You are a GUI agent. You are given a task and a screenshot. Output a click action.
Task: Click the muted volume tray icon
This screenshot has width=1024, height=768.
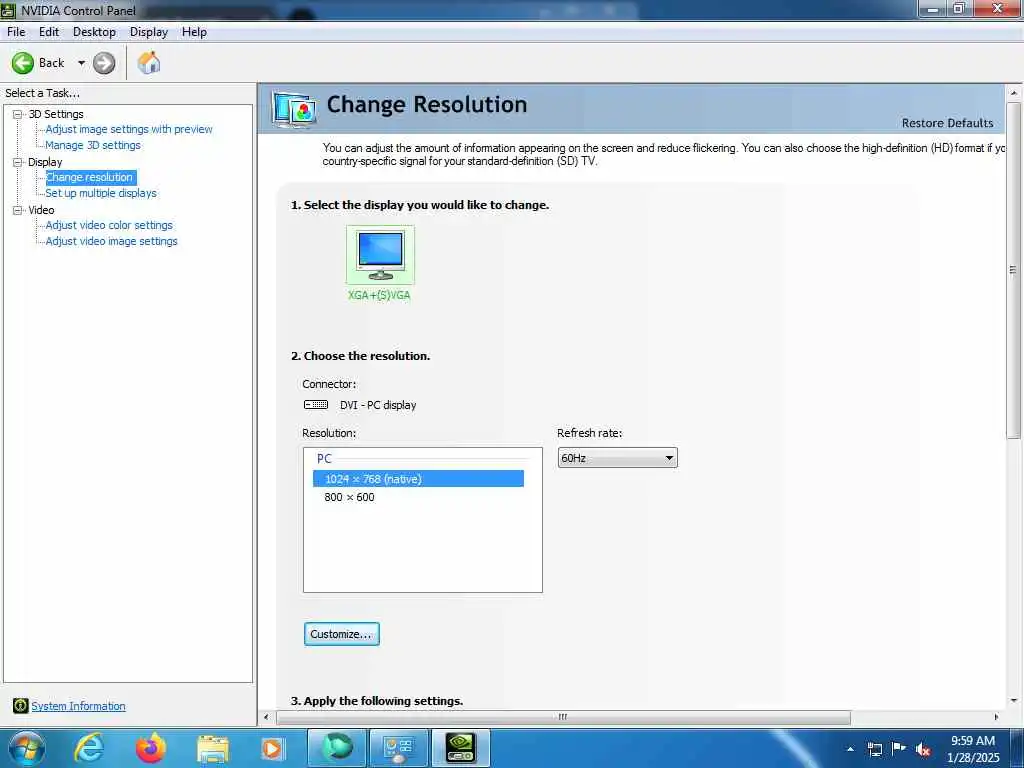pyautogui.click(x=923, y=749)
